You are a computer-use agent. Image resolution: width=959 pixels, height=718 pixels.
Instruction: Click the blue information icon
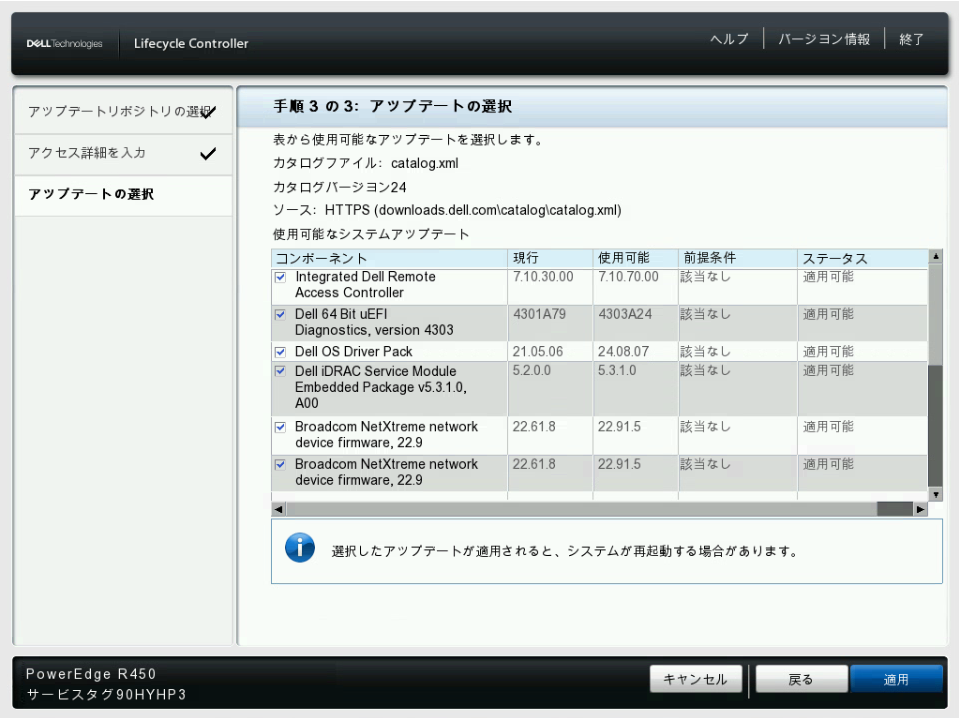(299, 550)
